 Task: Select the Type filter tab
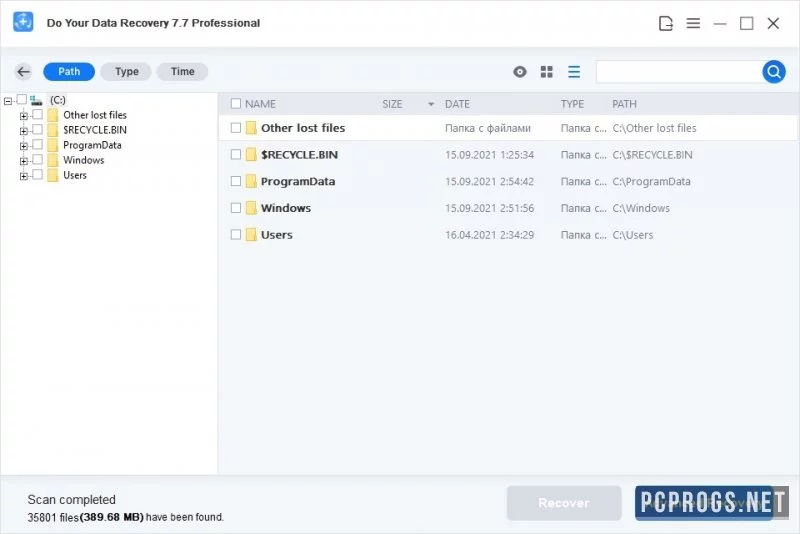click(126, 72)
